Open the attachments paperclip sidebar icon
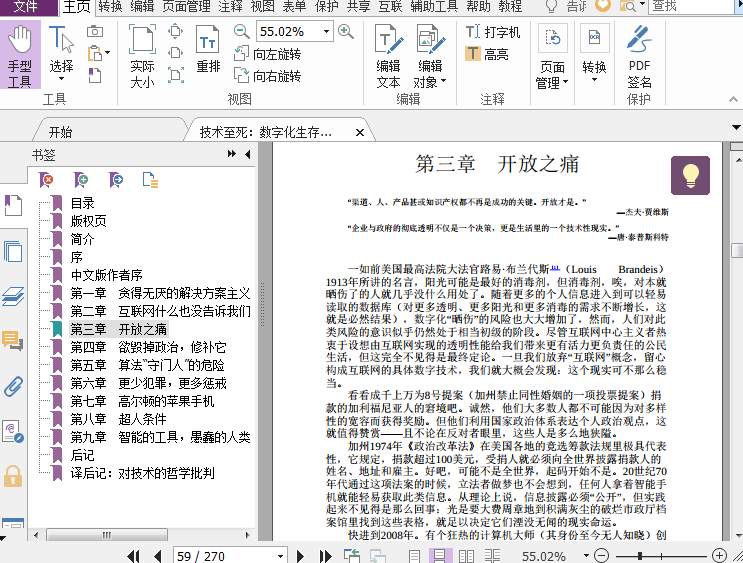The height and width of the screenshot is (563, 743). tap(13, 386)
